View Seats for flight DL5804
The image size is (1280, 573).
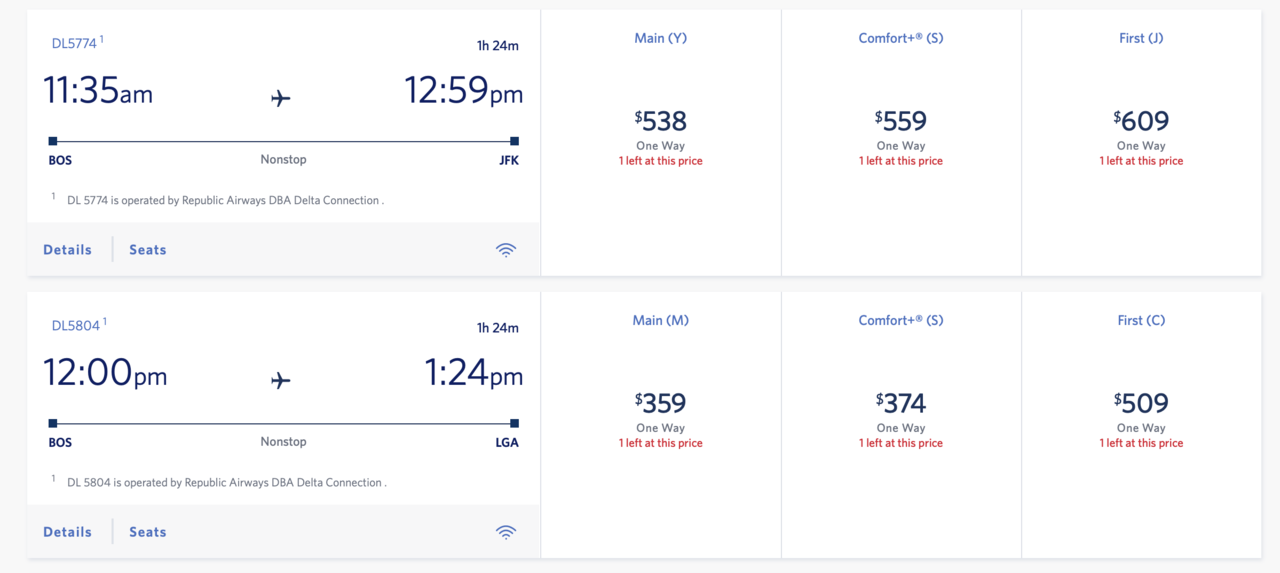point(148,532)
